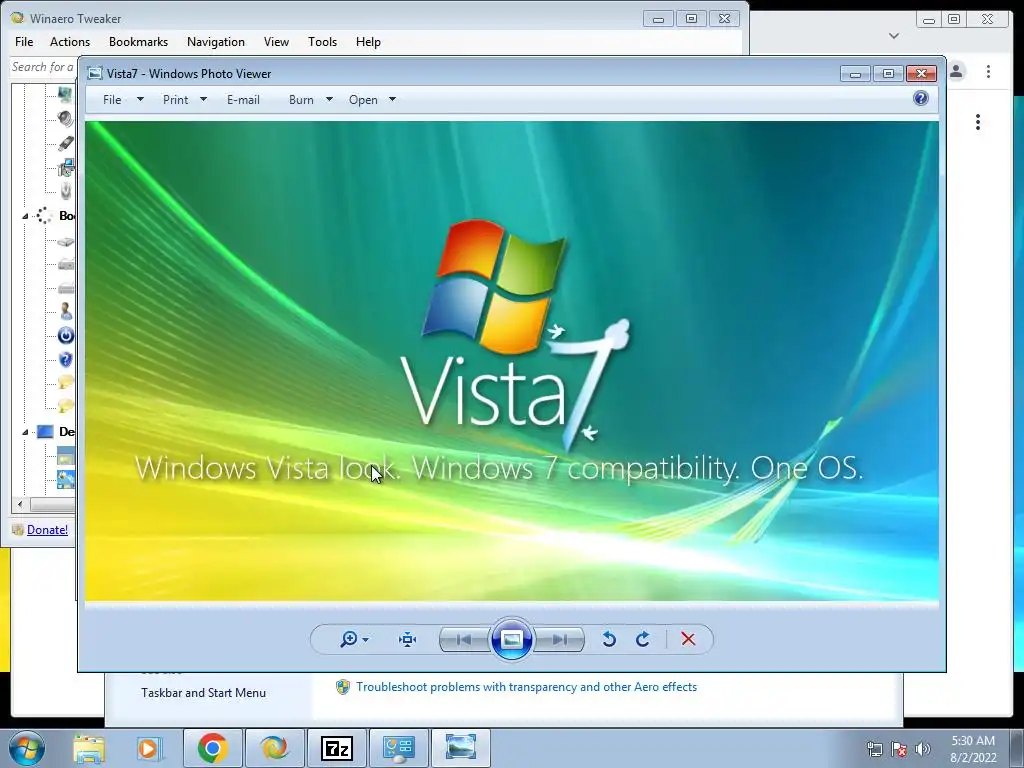Open the Burn dropdown in Photo Viewer
Viewport: 1024px width, 768px height.
pos(311,100)
